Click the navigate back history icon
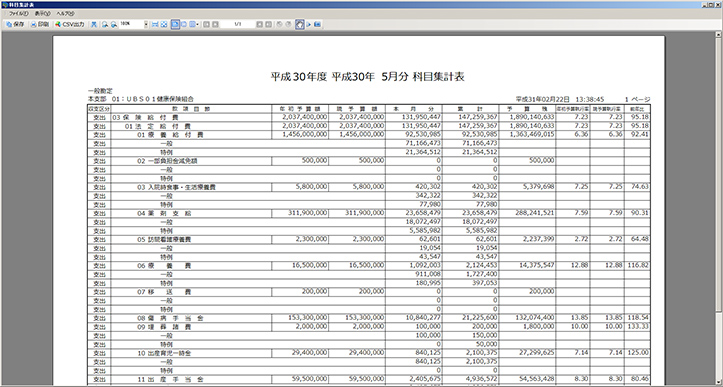Viewport: 723px width, 387px height. 279,24
